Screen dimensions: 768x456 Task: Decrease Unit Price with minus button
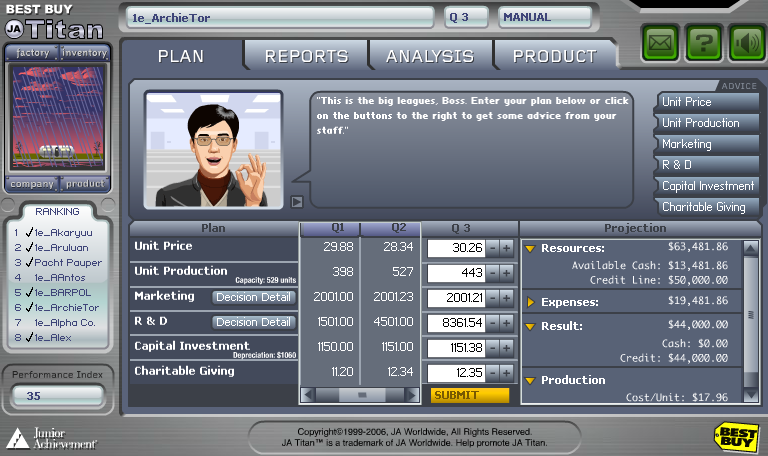(493, 248)
